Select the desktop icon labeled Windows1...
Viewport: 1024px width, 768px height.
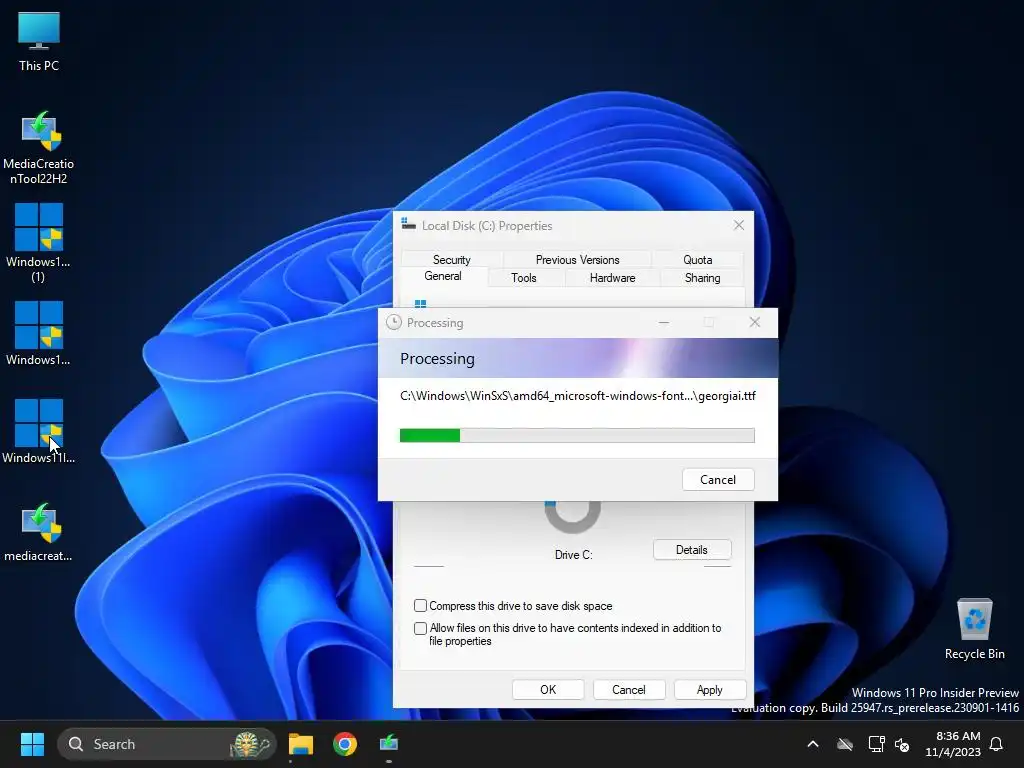(x=39, y=333)
